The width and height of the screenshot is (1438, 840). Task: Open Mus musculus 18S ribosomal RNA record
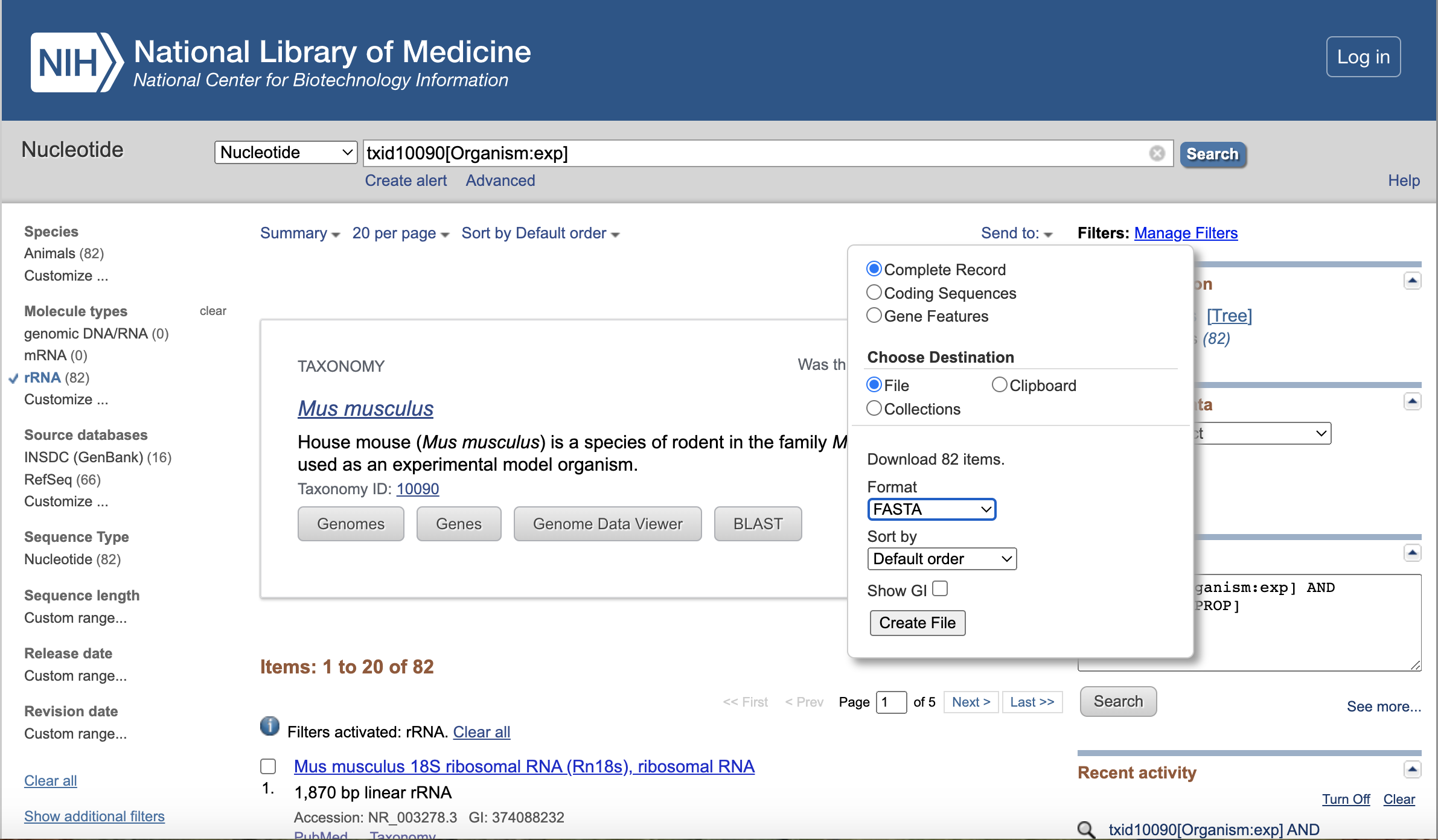click(524, 766)
